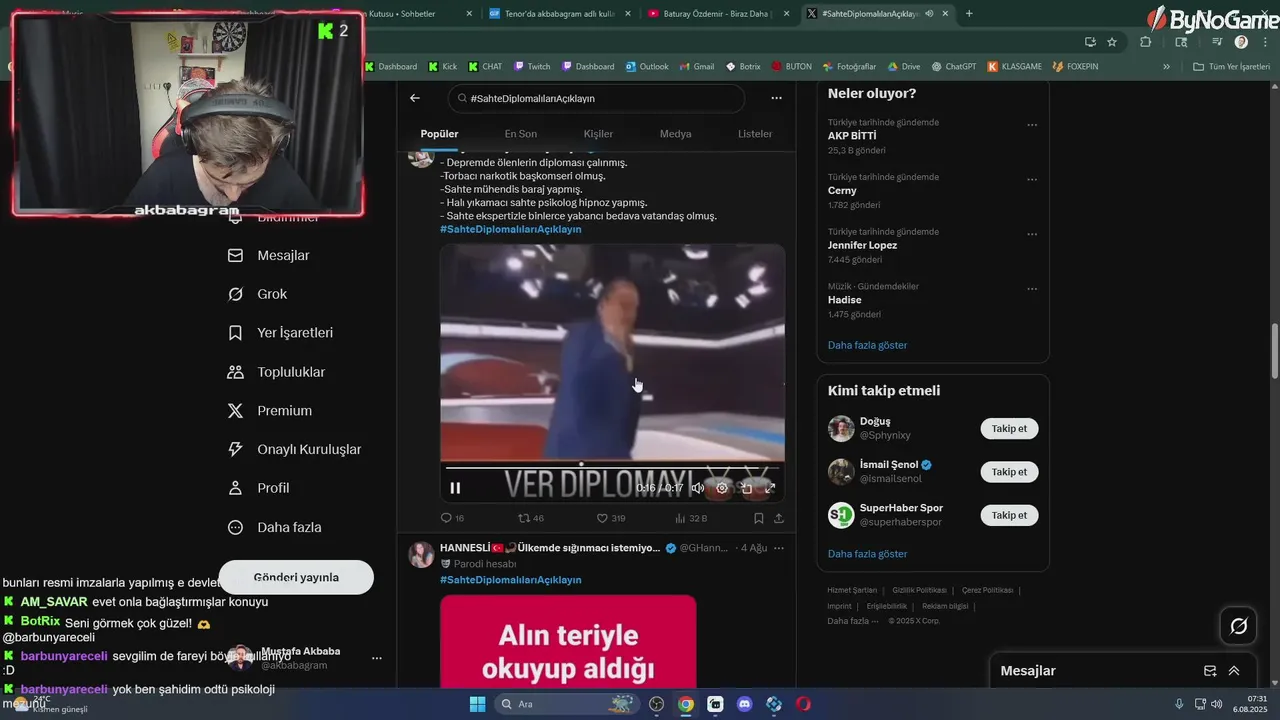The width and height of the screenshot is (1280, 720).
Task: Open Gmail bookmark
Action: coord(697,66)
